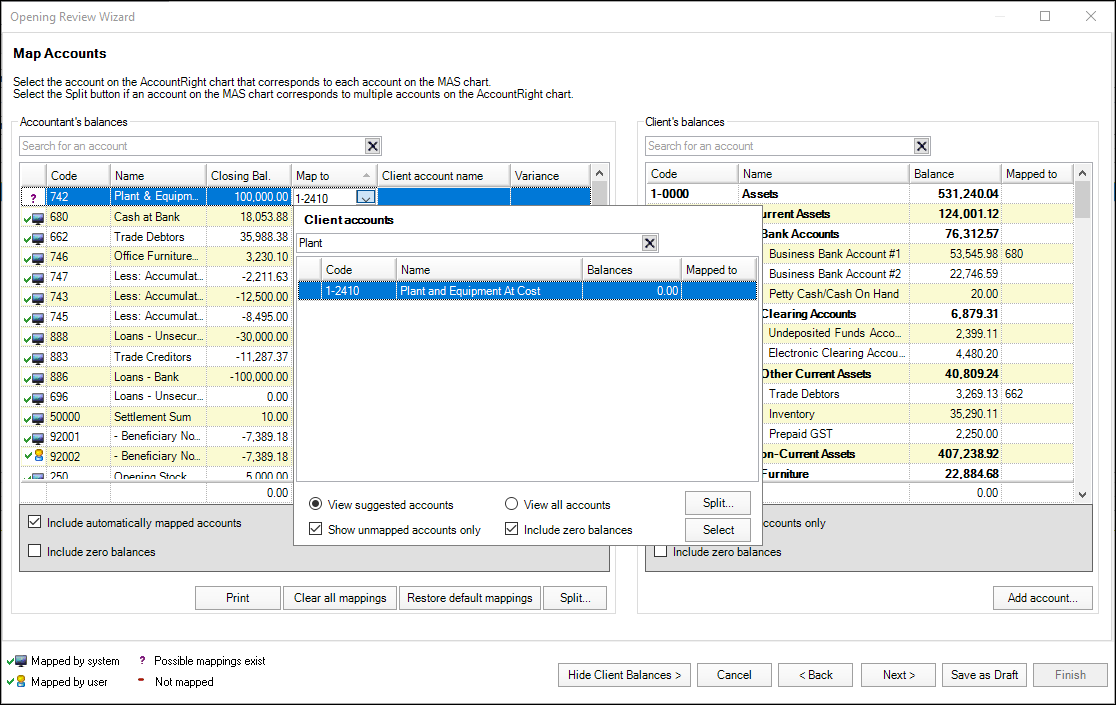The height and width of the screenshot is (705, 1116).
Task: Clear the 'Plant' search text in popup
Action: (x=649, y=243)
